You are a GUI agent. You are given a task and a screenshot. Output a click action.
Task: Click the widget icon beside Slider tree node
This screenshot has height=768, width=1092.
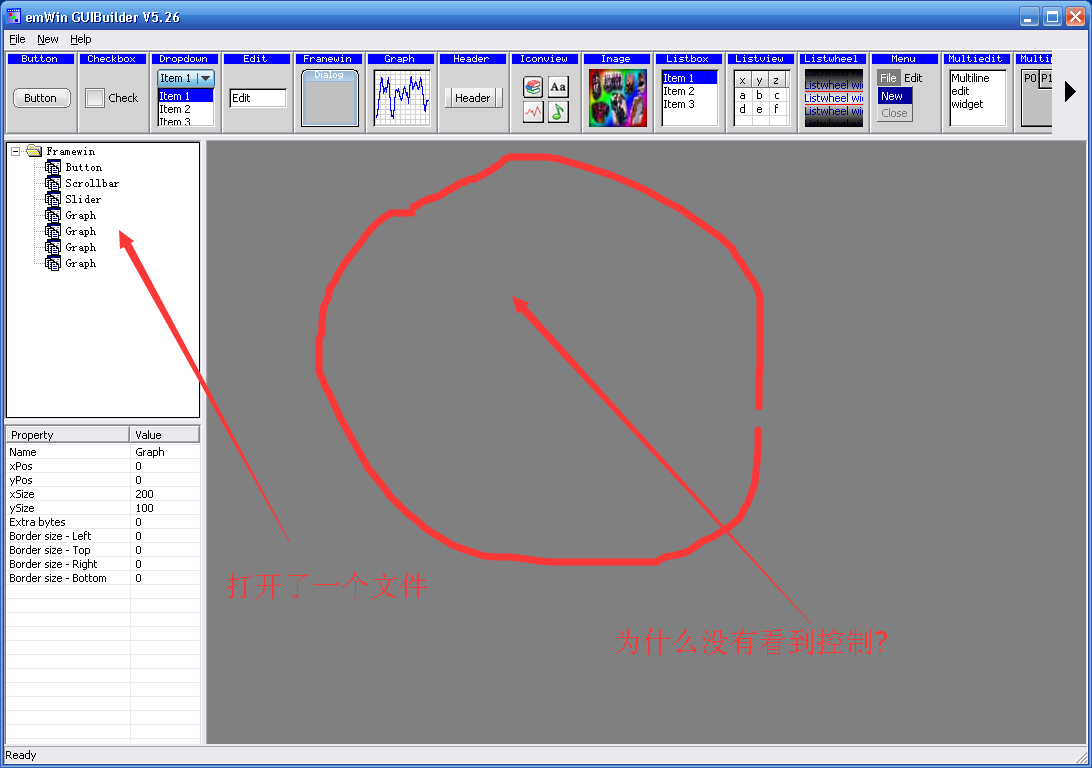point(53,199)
